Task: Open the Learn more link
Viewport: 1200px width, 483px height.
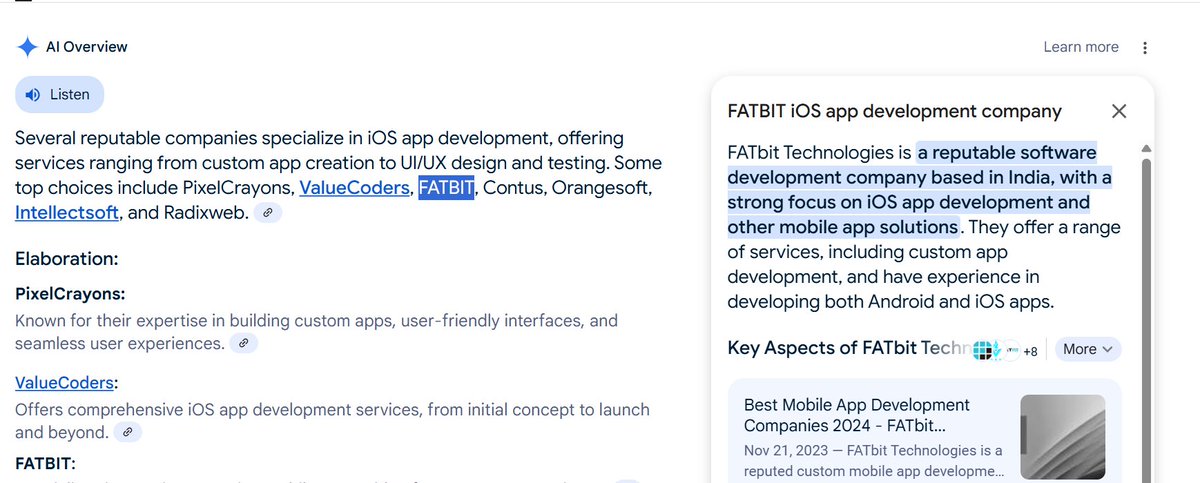Action: coord(1081,47)
